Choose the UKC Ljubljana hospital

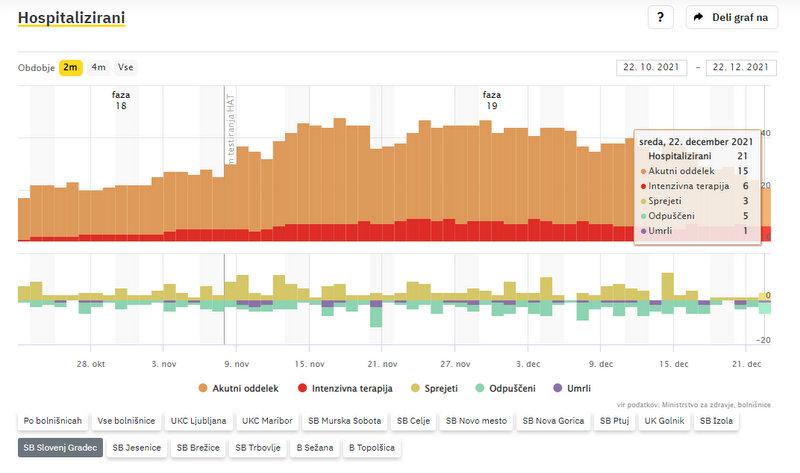click(x=198, y=421)
